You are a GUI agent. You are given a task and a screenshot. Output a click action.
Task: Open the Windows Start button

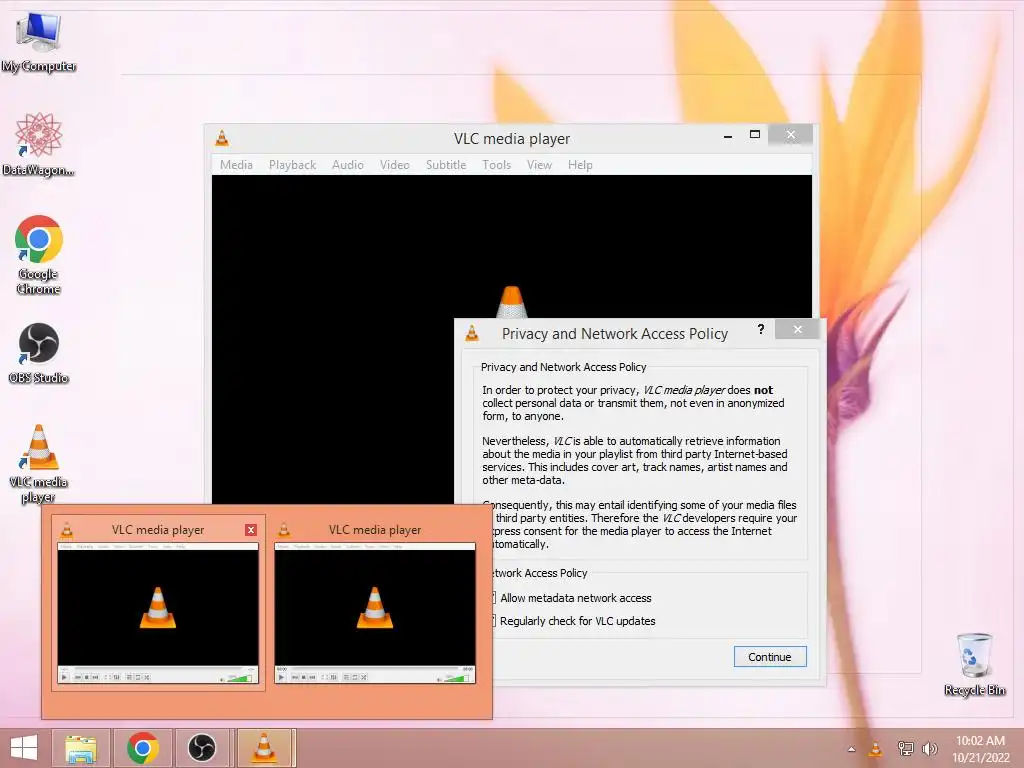[x=24, y=748]
